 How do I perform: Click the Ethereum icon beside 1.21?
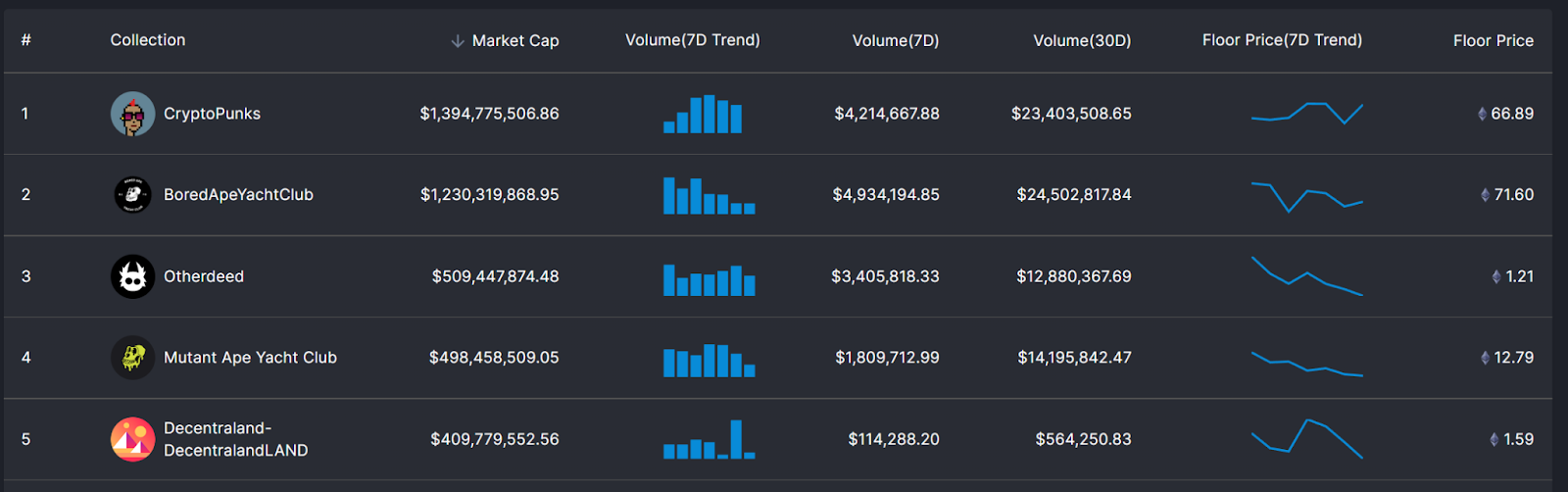point(1495,277)
